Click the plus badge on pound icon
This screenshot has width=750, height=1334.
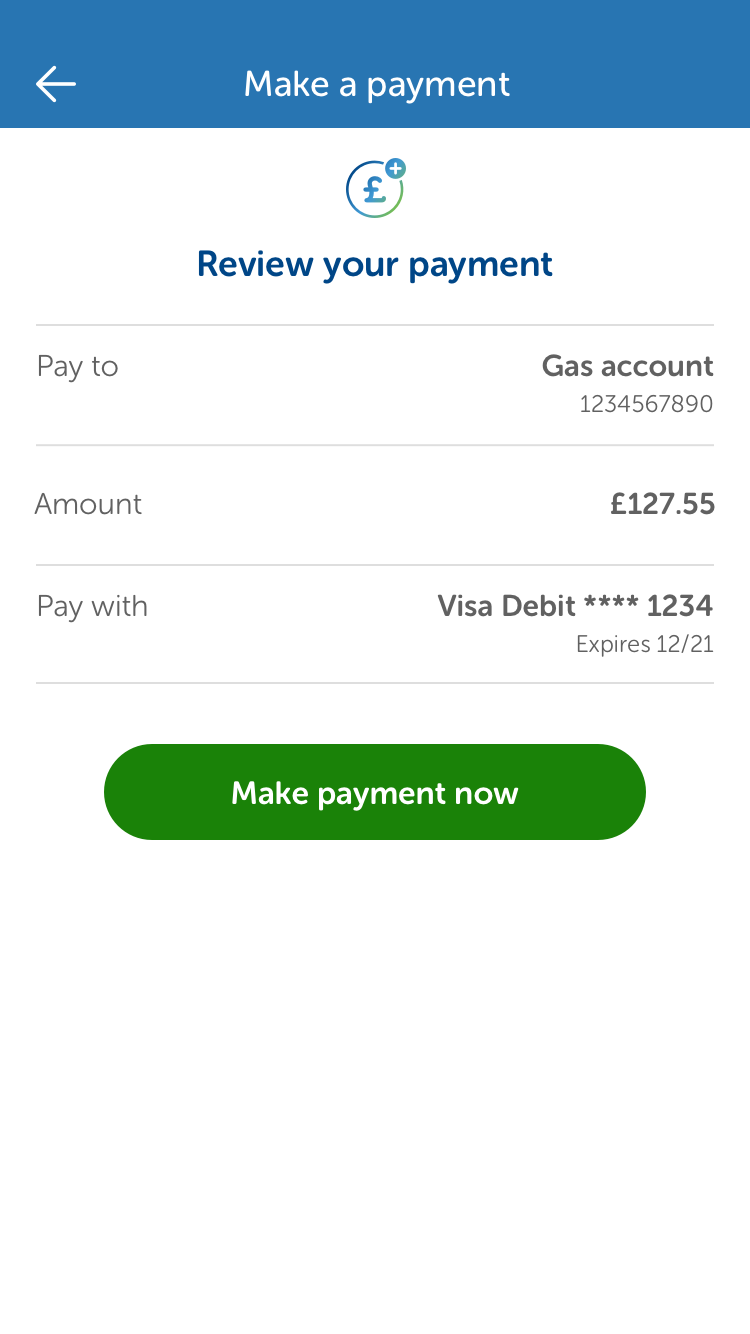coord(396,169)
